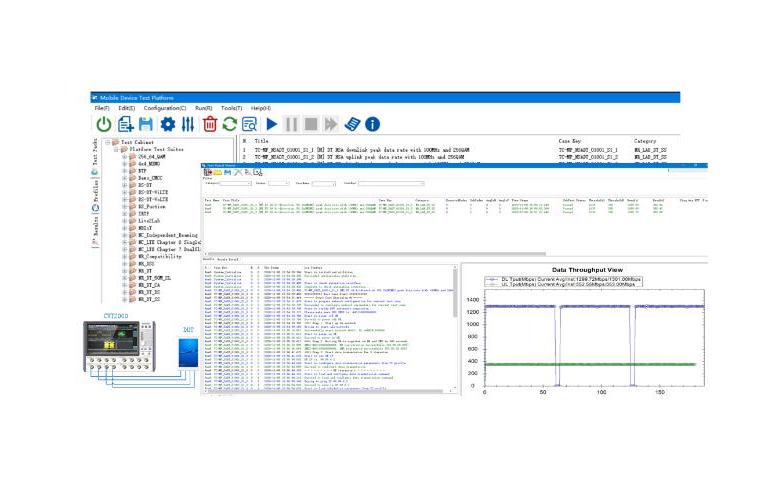784x484 pixels.
Task: Collapse the Test Cabinet root node
Action: [107, 142]
